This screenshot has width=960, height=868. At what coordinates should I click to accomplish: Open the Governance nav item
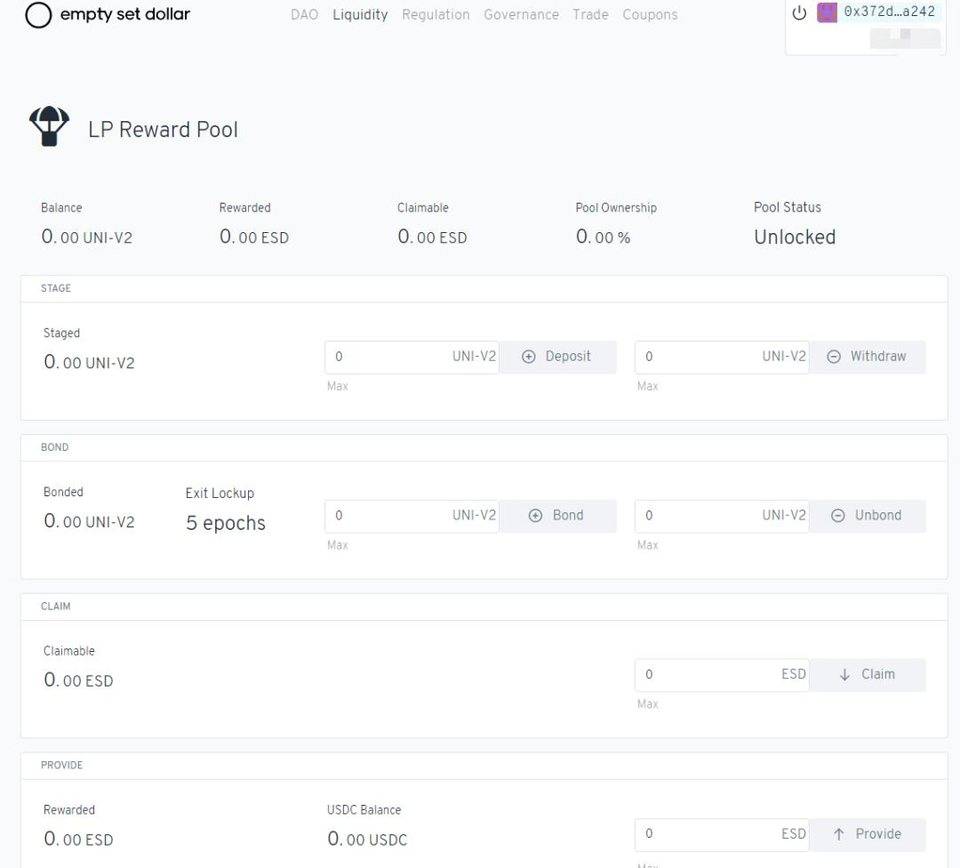(521, 15)
